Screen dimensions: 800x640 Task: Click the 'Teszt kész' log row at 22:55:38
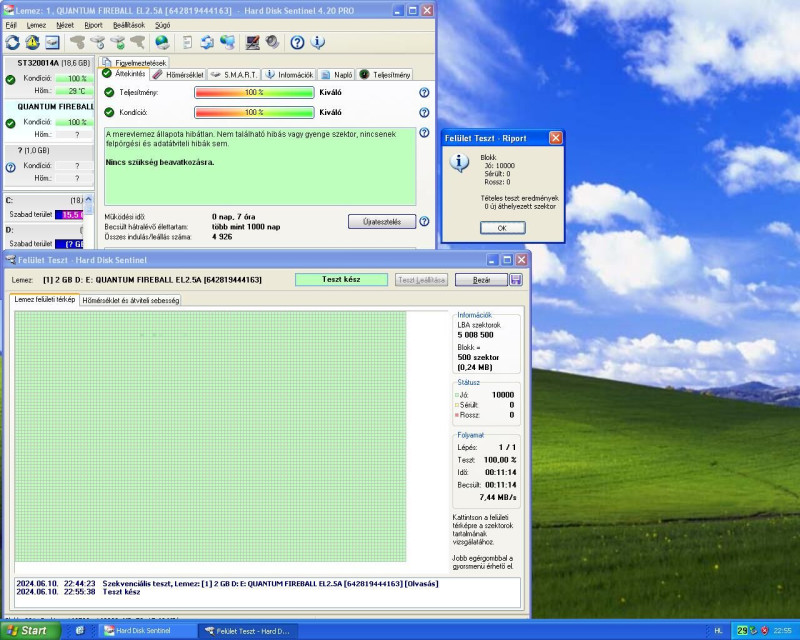267,592
